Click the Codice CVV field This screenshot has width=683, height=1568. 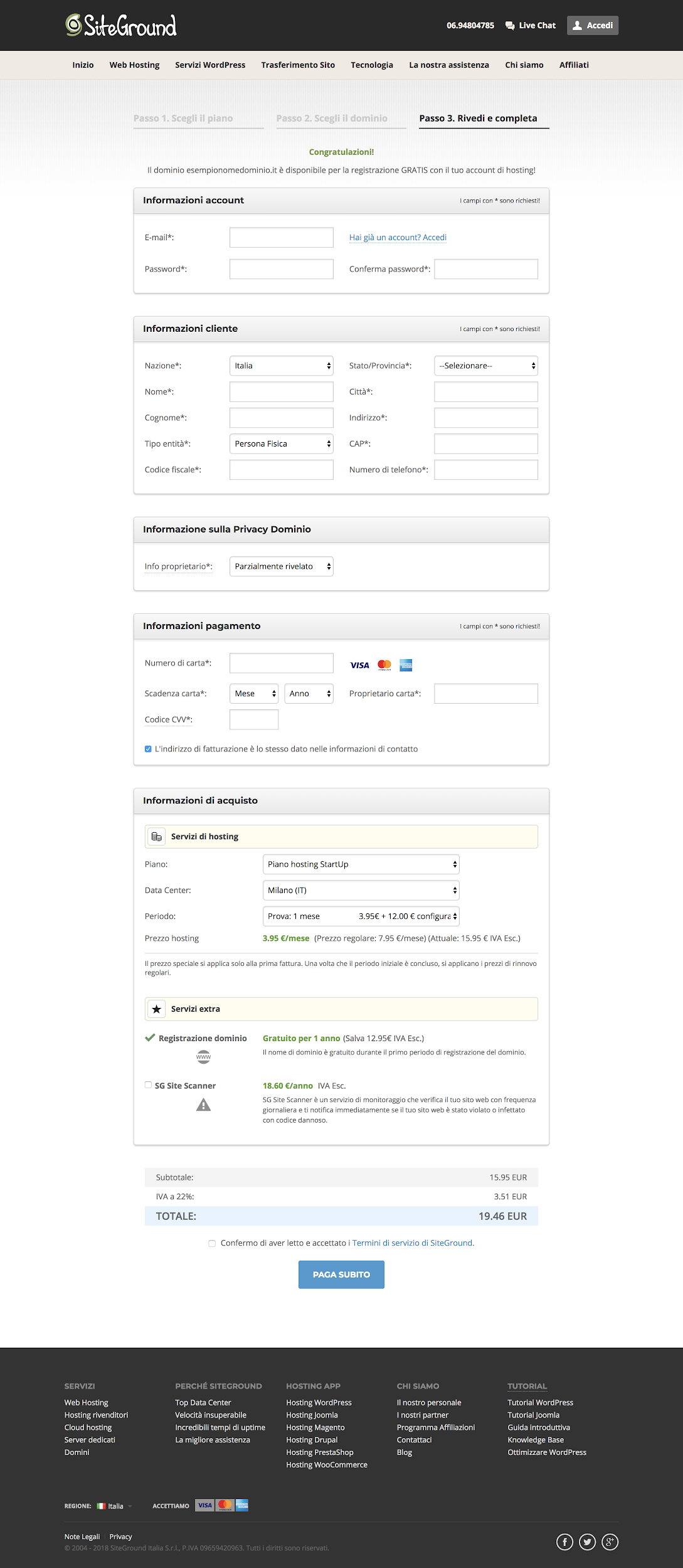tap(254, 719)
